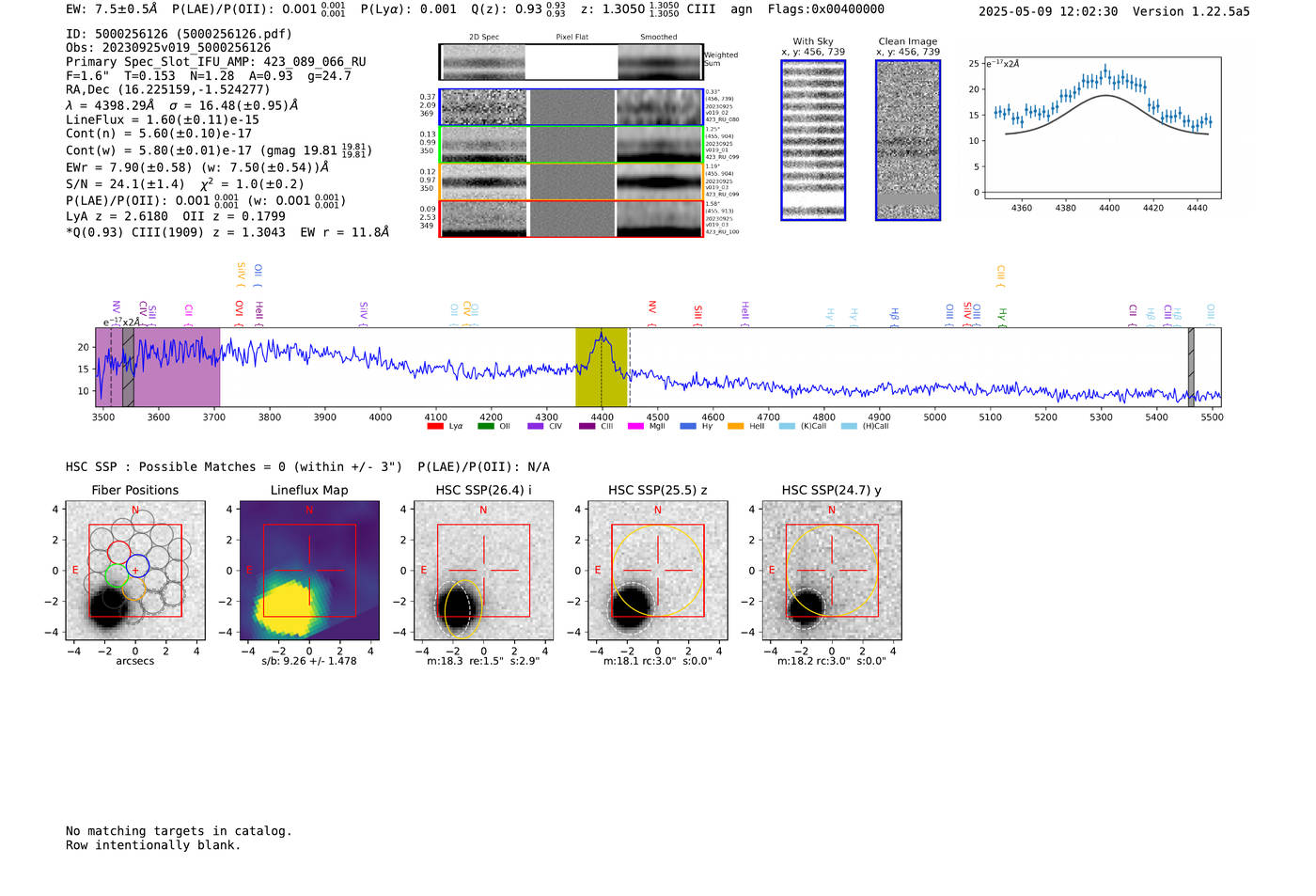Click the Weighted Sum 2D spectrum row
The image size is (1316, 896).
click(x=572, y=62)
